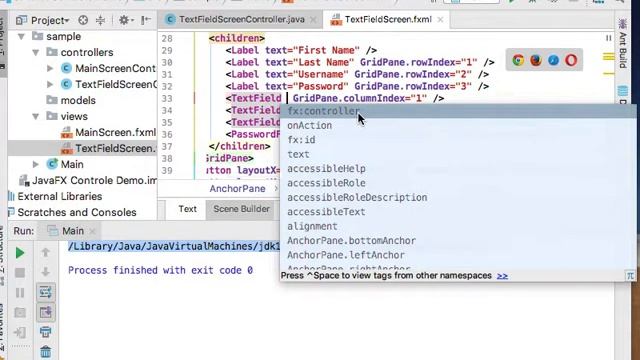Click the pi icon in completion popup
This screenshot has width=640, height=360.
tap(630, 276)
